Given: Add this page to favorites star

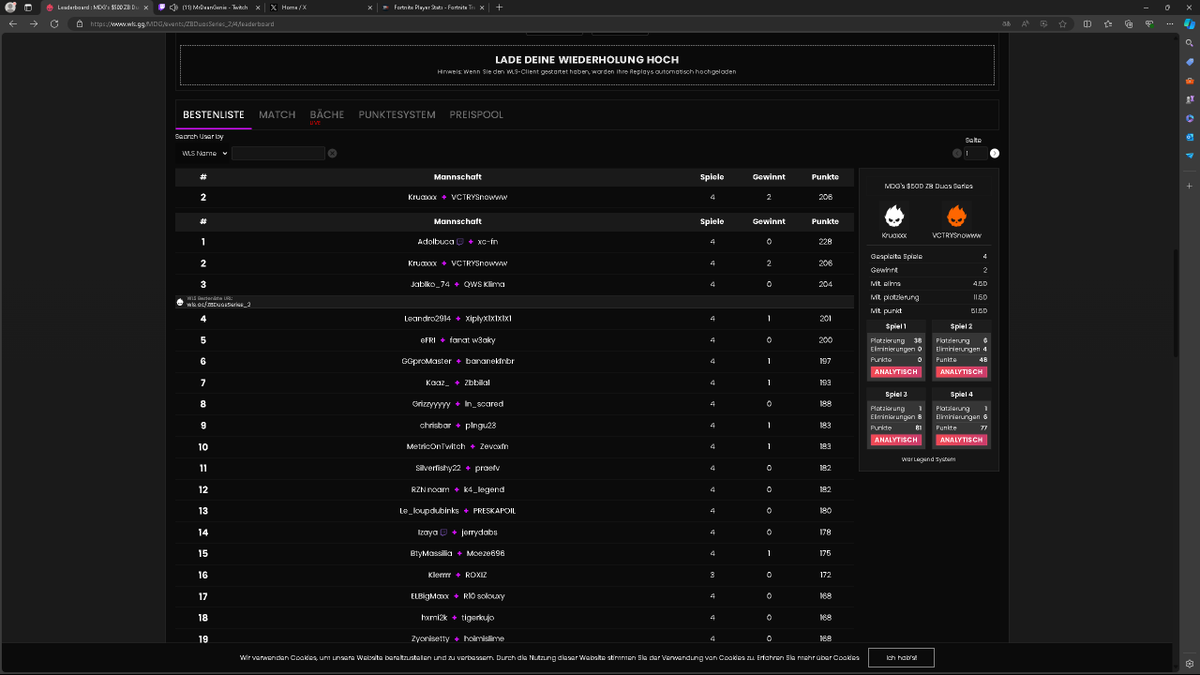Looking at the screenshot, I should coord(1061,23).
